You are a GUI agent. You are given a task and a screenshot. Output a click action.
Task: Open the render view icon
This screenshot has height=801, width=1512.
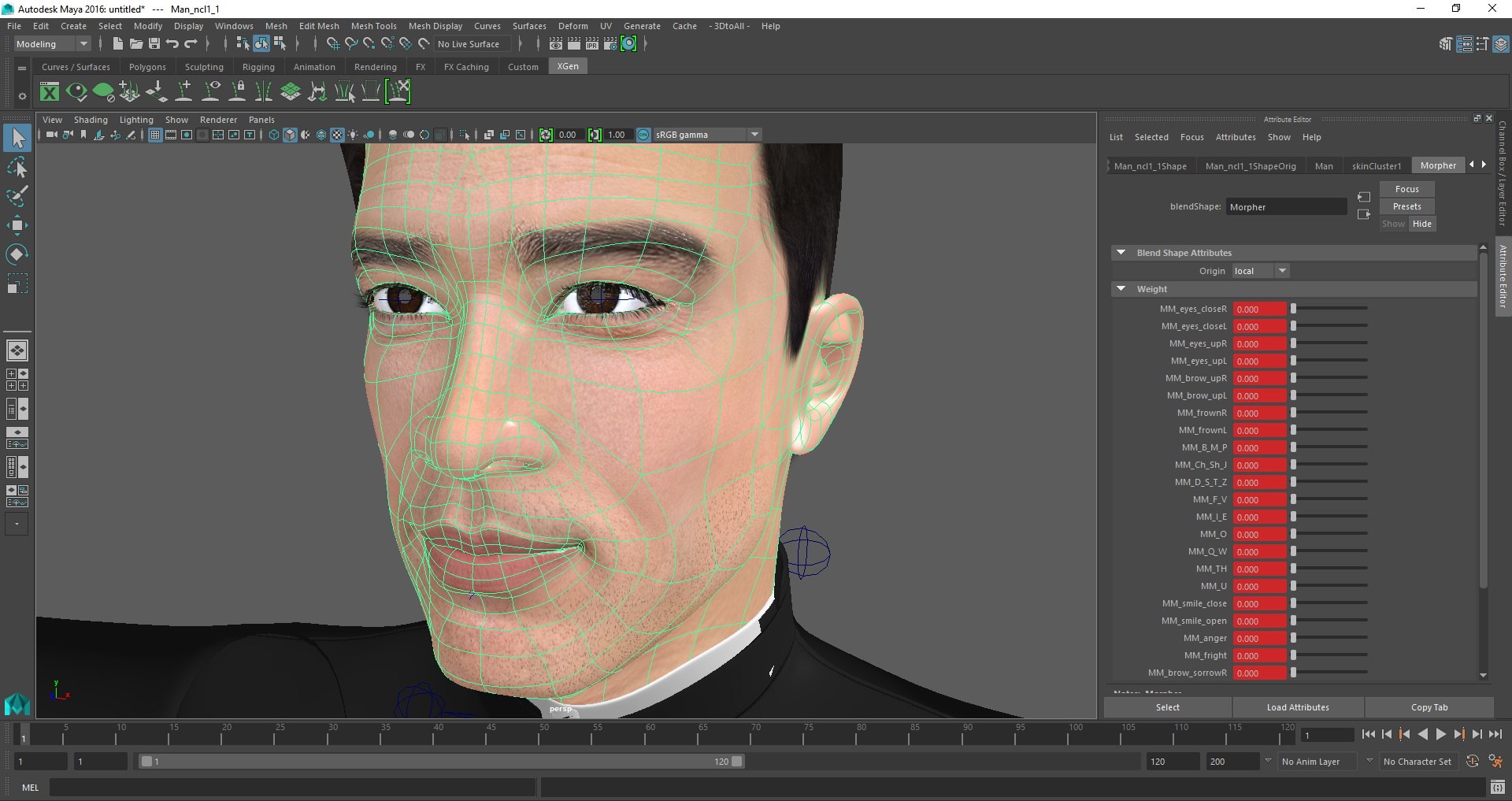pos(556,44)
